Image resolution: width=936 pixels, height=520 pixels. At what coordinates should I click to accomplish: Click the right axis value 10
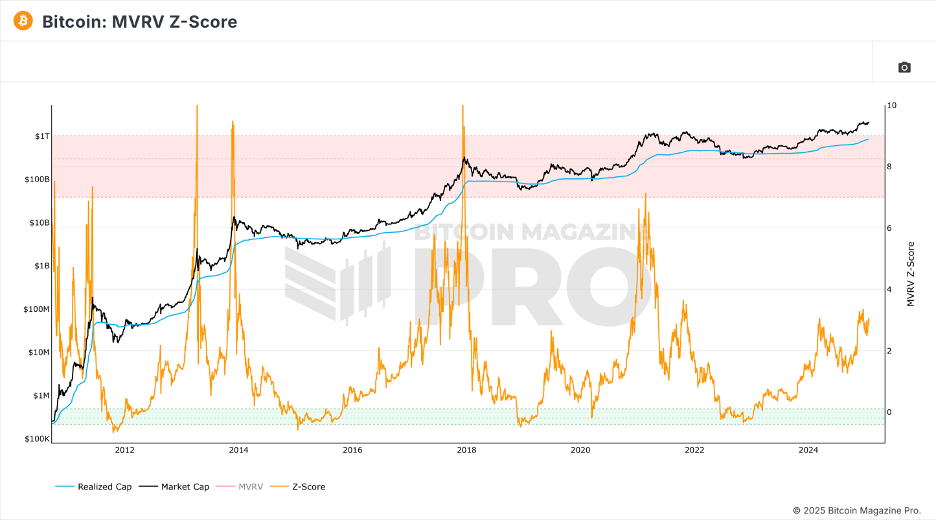click(892, 106)
